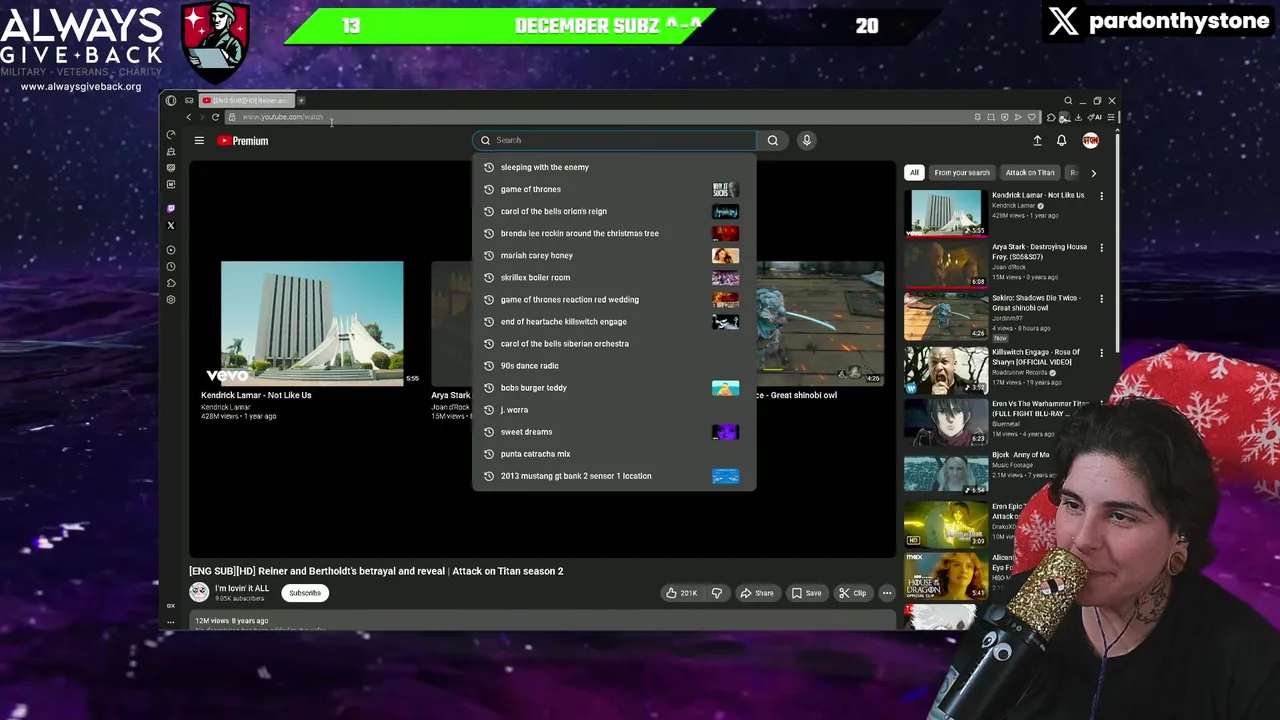
Task: Open the YouTube upload create icon
Action: (x=1037, y=141)
